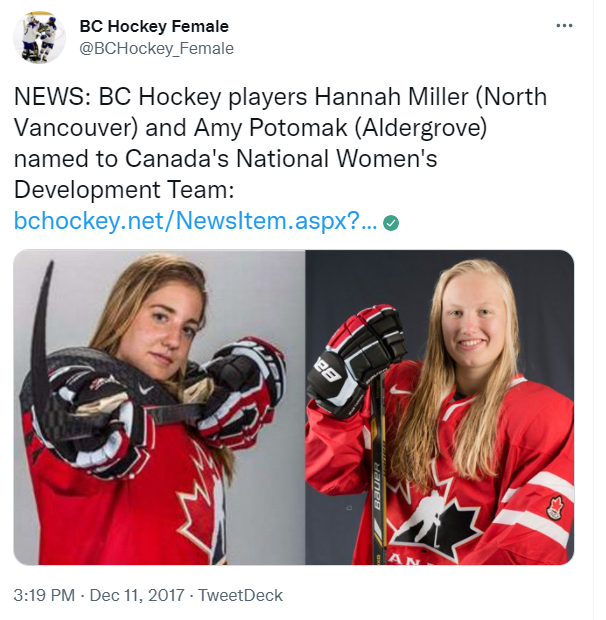Screen dimensions: 606x620
Task: Click the Canada patch on the right jersey sleeve
Action: (555, 507)
